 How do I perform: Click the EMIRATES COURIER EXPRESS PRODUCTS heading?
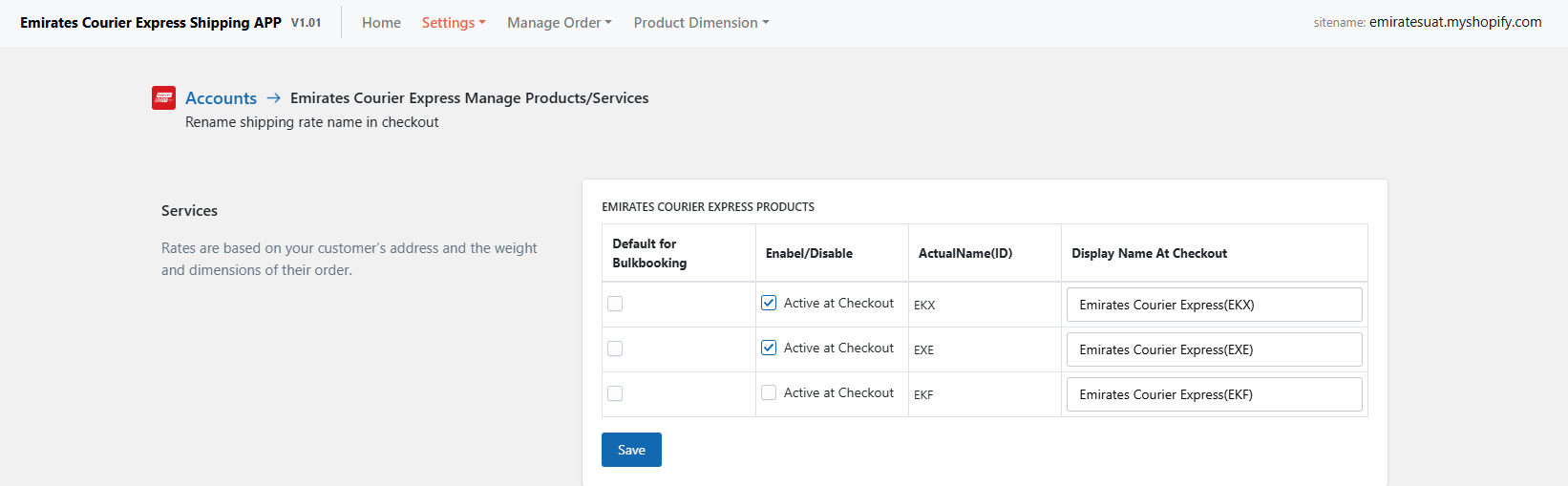click(708, 207)
